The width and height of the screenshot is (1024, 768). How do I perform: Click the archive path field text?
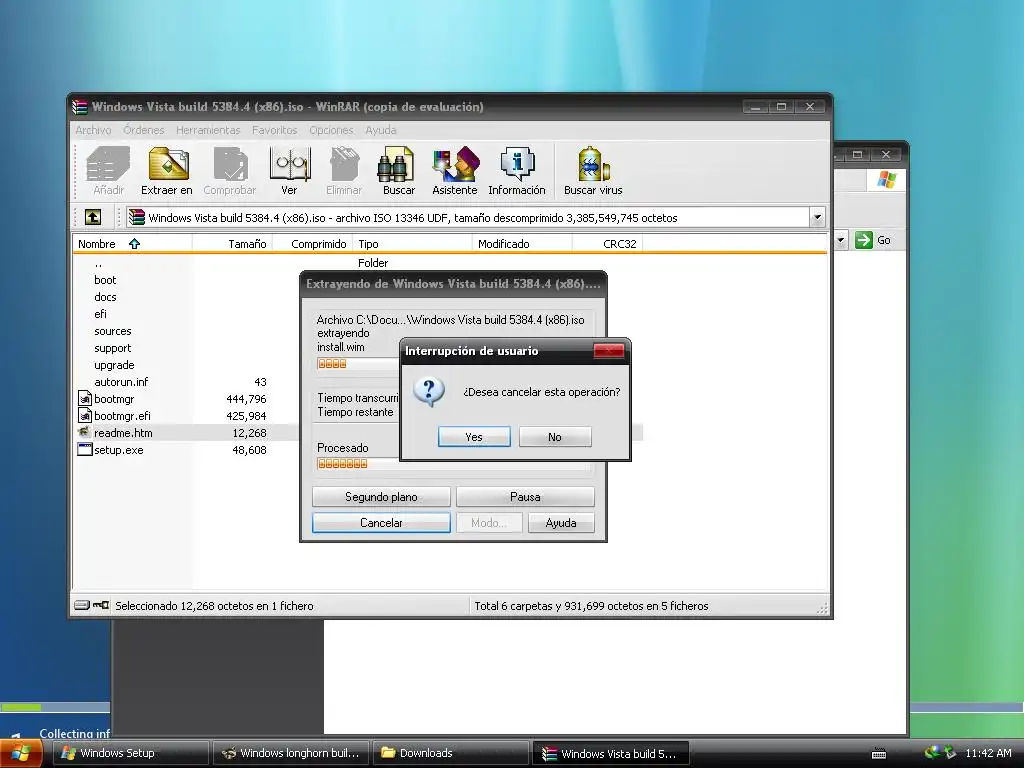(x=413, y=218)
